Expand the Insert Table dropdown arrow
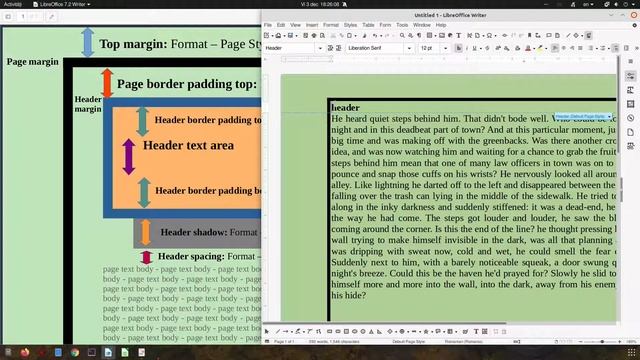640x360 pixels. 436,36
